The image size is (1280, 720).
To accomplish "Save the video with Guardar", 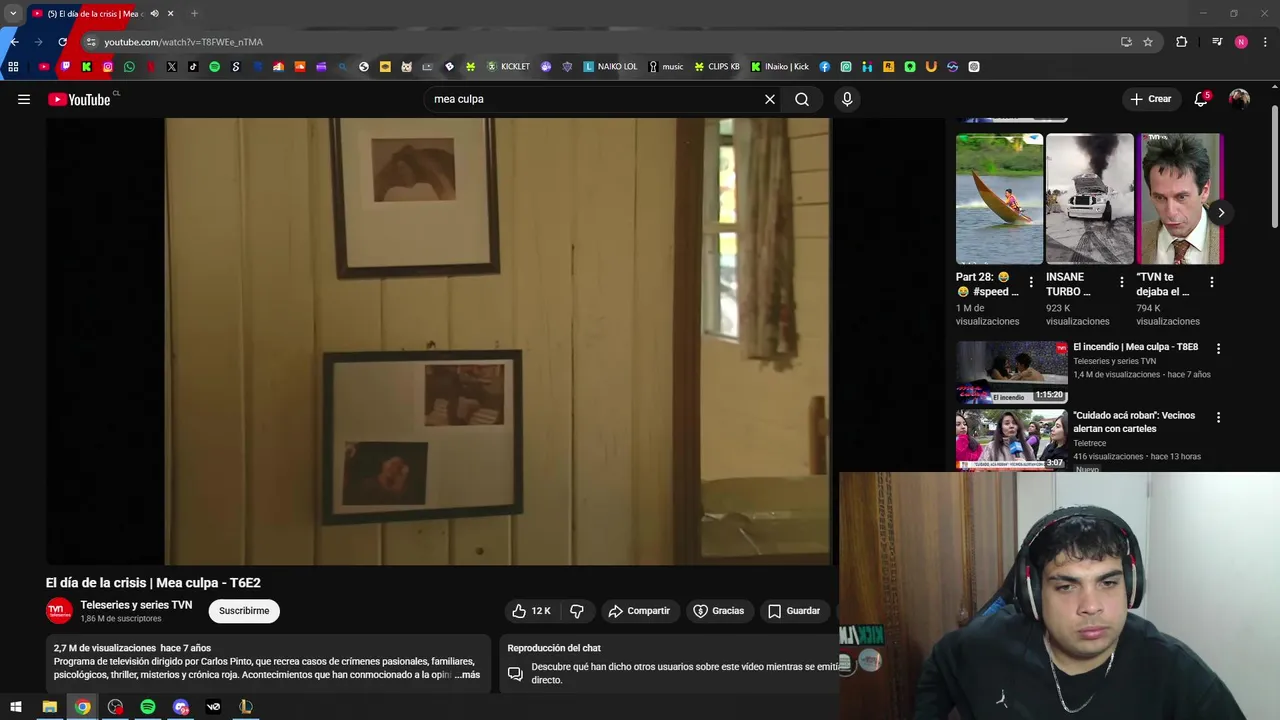I will [x=795, y=611].
